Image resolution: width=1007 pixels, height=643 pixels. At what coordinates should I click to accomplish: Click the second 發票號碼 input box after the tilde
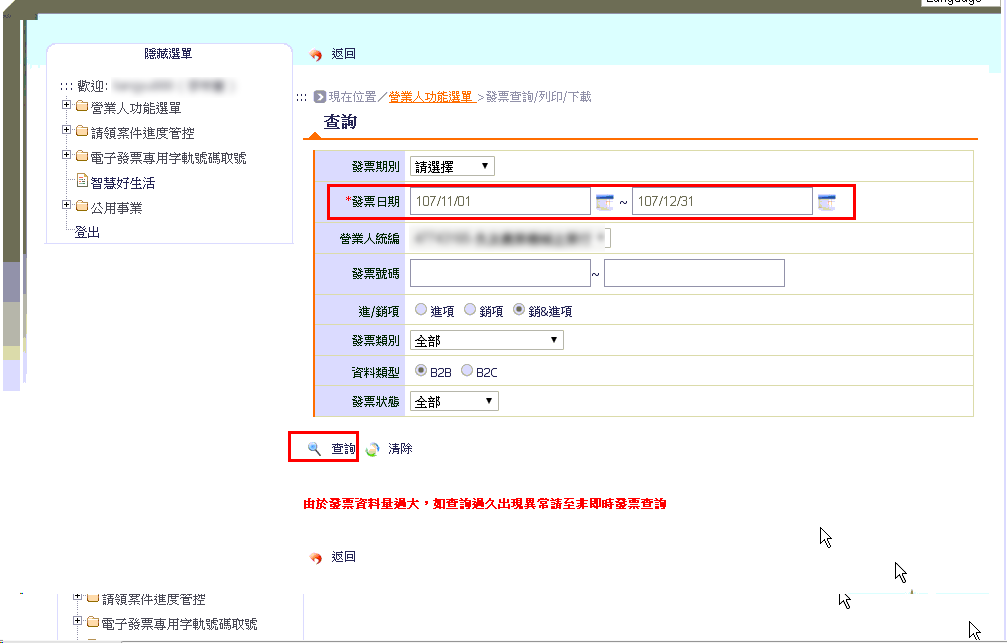tap(694, 273)
